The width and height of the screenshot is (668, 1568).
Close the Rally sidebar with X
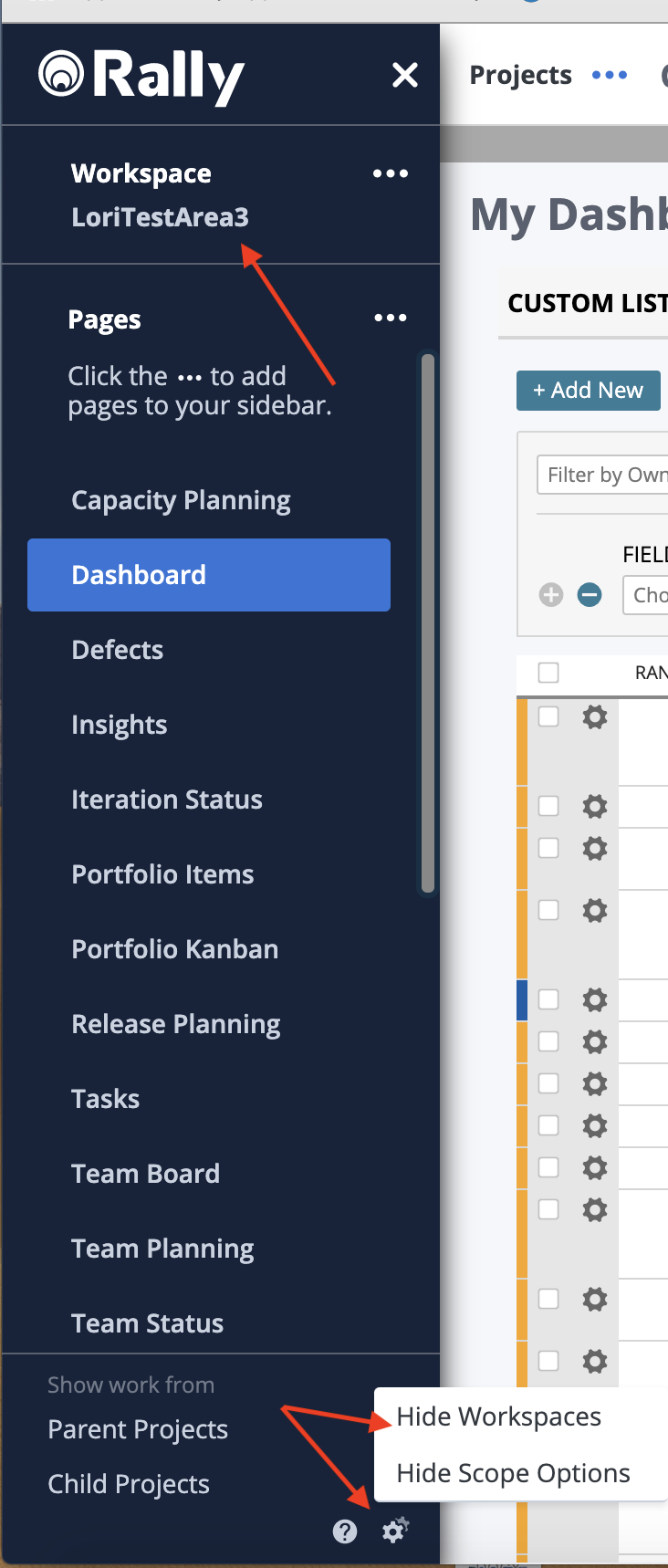[405, 75]
